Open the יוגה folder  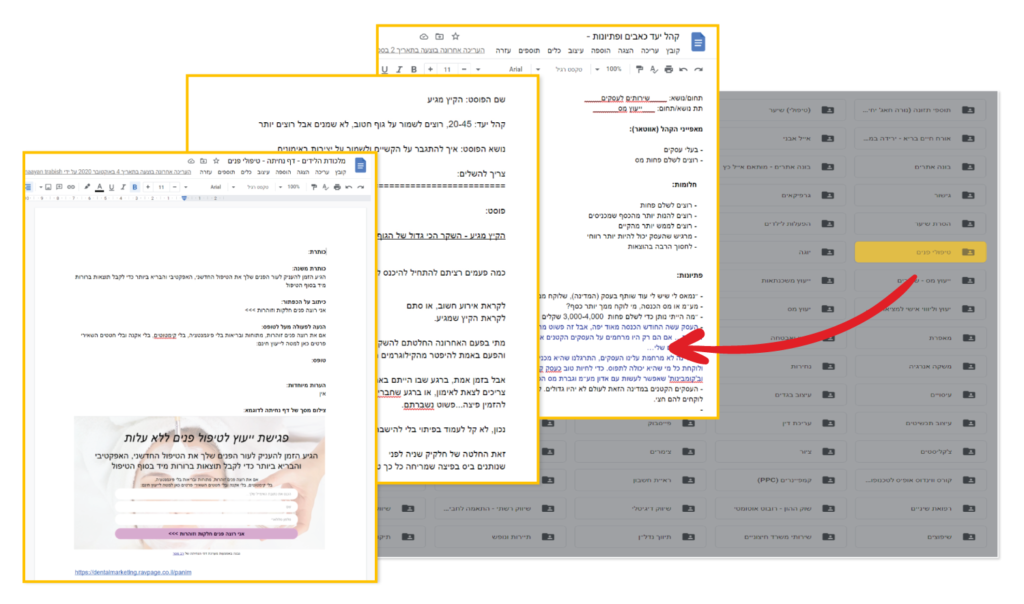(781, 252)
